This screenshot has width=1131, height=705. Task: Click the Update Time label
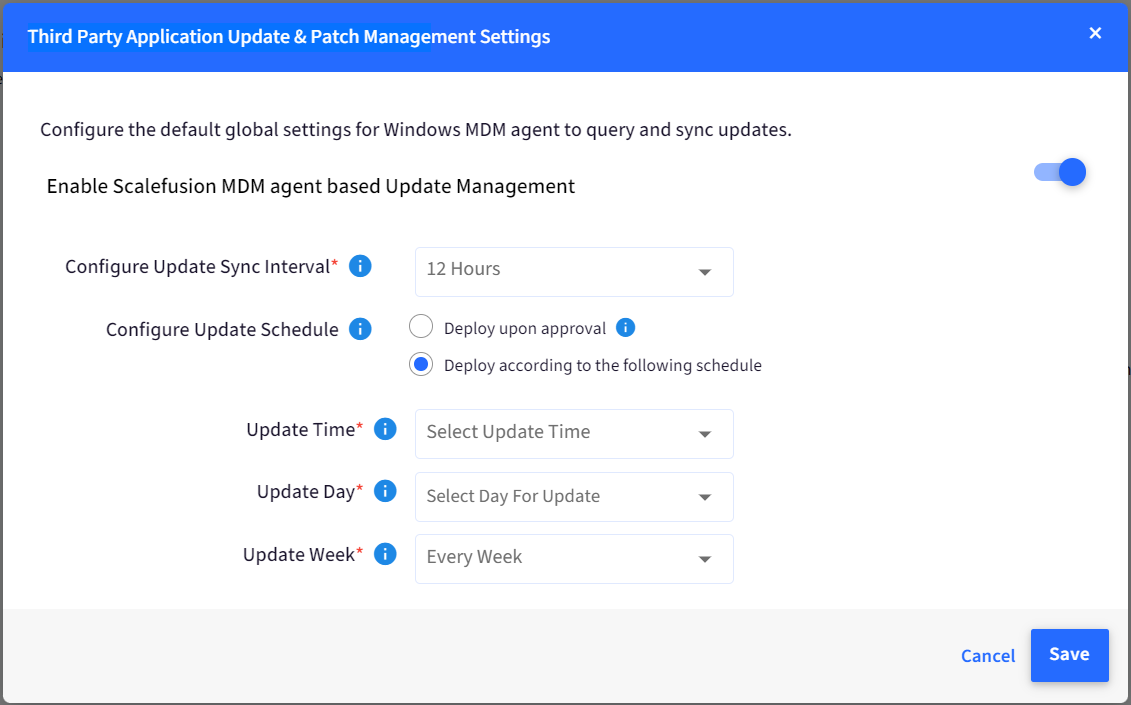click(x=304, y=430)
